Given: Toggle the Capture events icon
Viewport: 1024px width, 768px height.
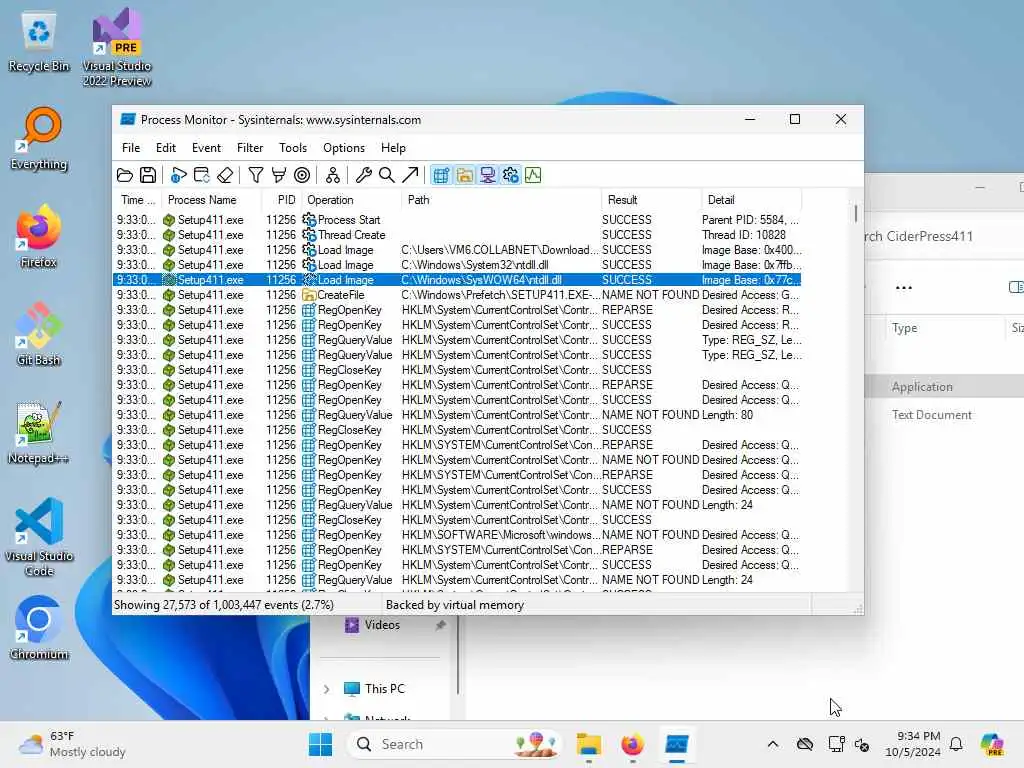Looking at the screenshot, I should click(178, 175).
